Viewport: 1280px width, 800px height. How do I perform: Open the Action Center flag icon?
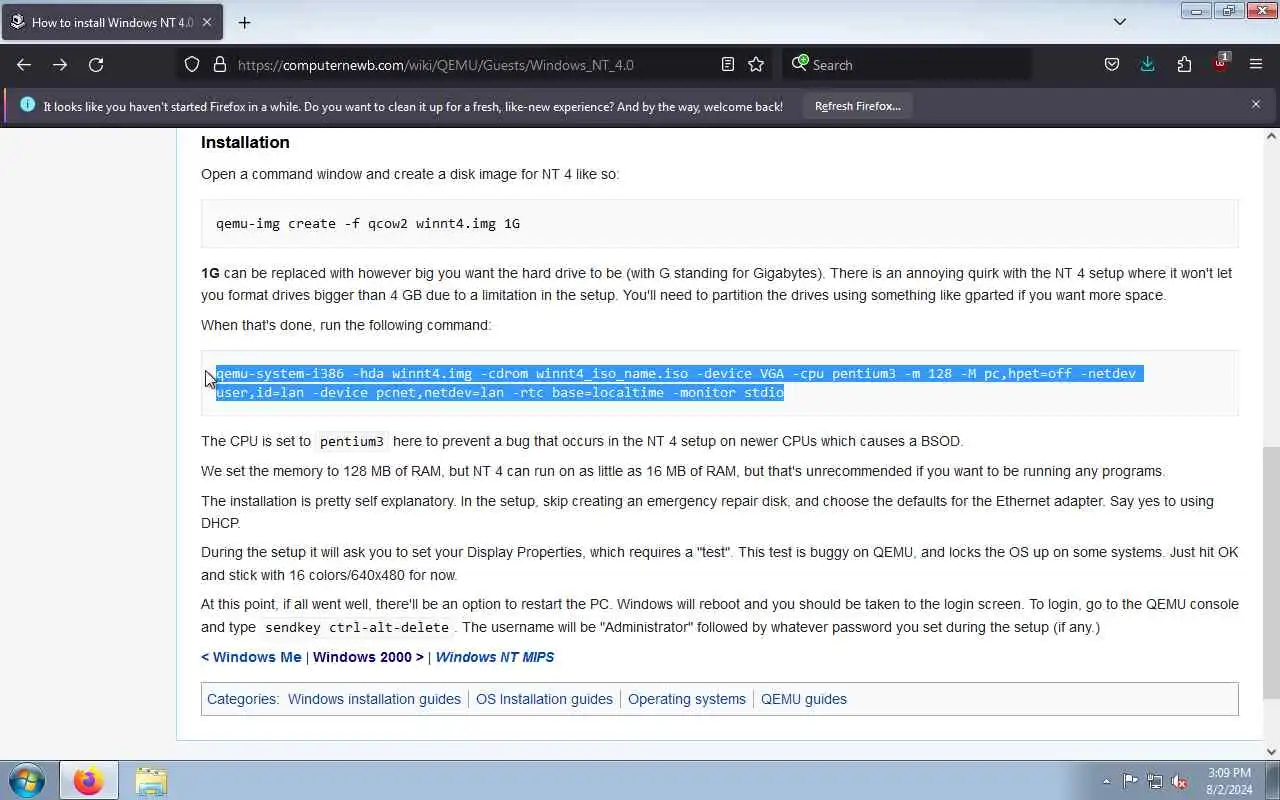tap(1130, 781)
